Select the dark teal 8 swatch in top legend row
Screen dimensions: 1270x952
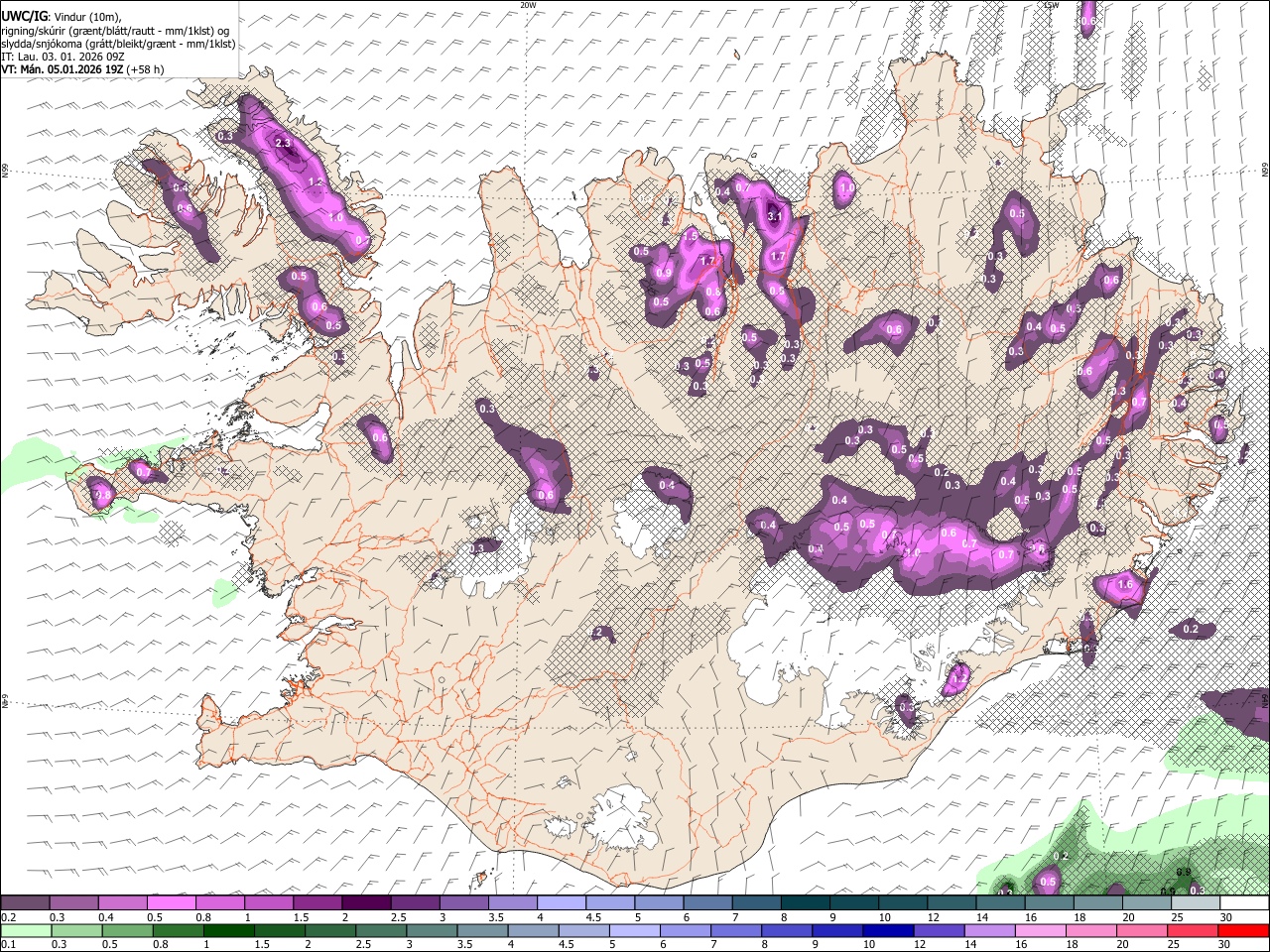click(804, 902)
